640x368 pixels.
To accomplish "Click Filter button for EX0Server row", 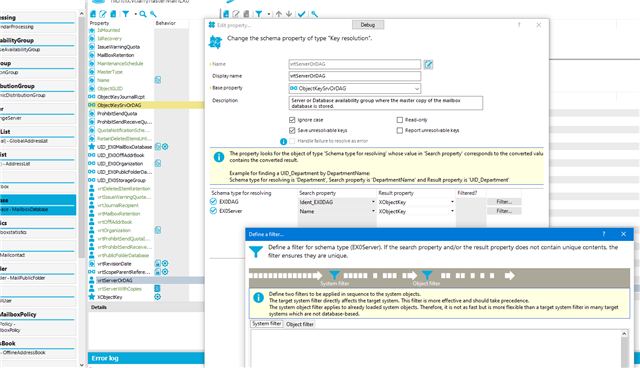I will 504,211.
